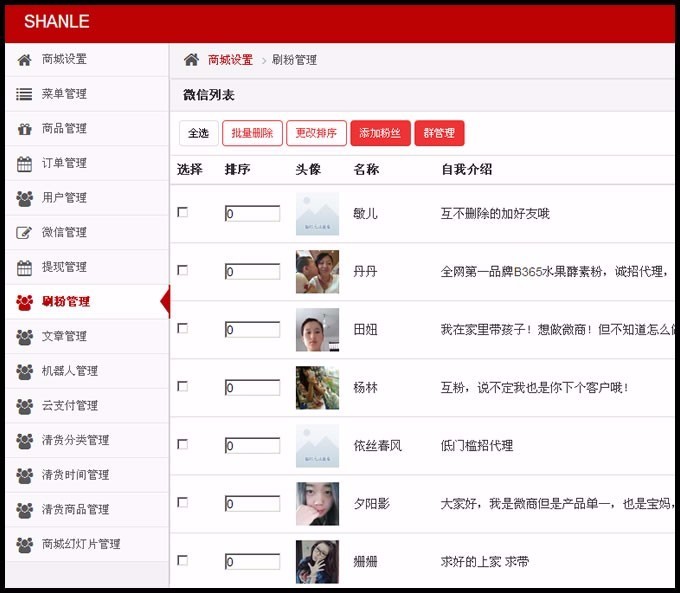Check the box for 依丝春风 row
680x593 pixels.
(x=183, y=444)
